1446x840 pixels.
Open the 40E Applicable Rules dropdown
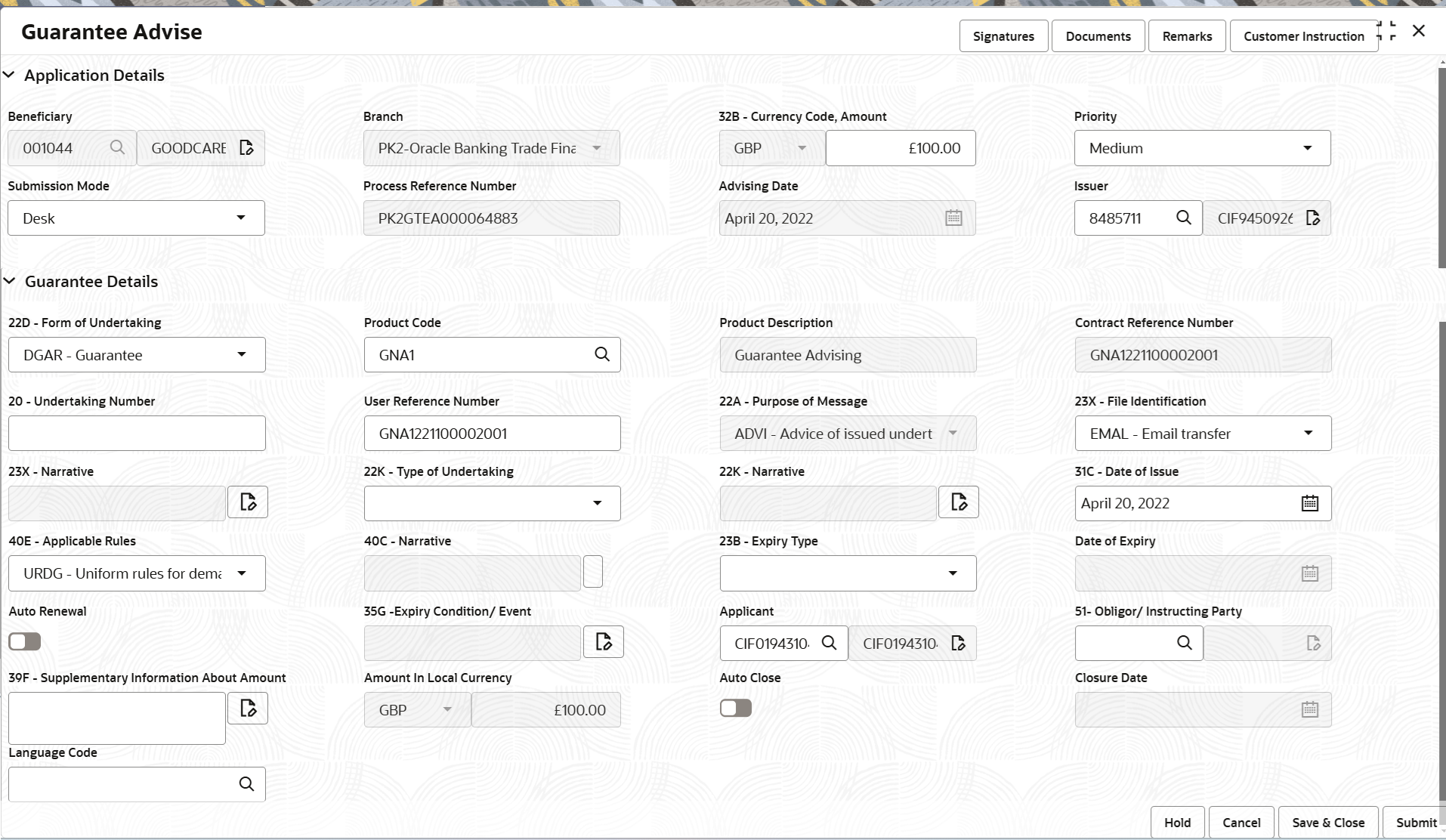point(137,573)
